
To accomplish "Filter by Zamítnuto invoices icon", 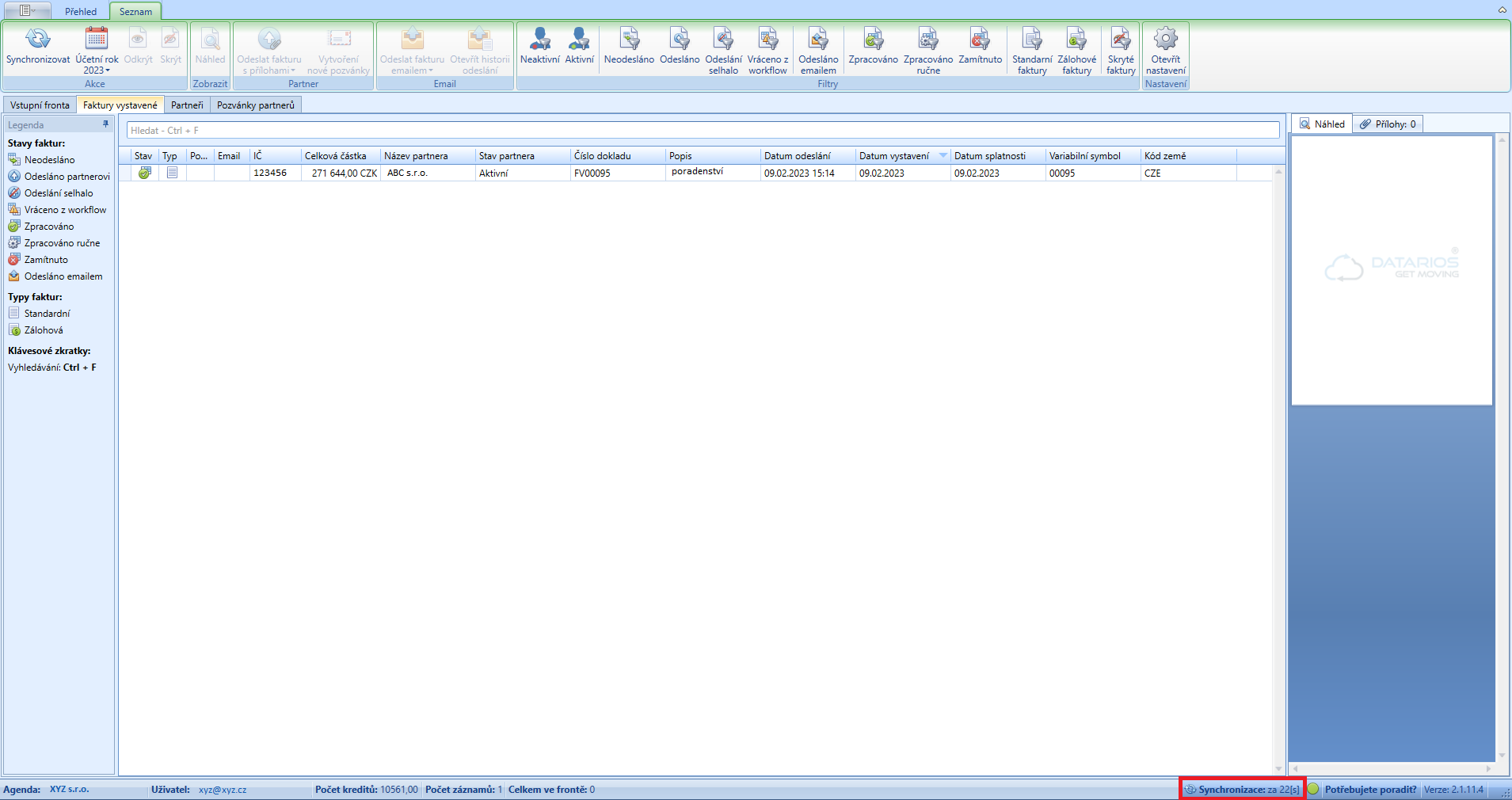I will [x=980, y=40].
